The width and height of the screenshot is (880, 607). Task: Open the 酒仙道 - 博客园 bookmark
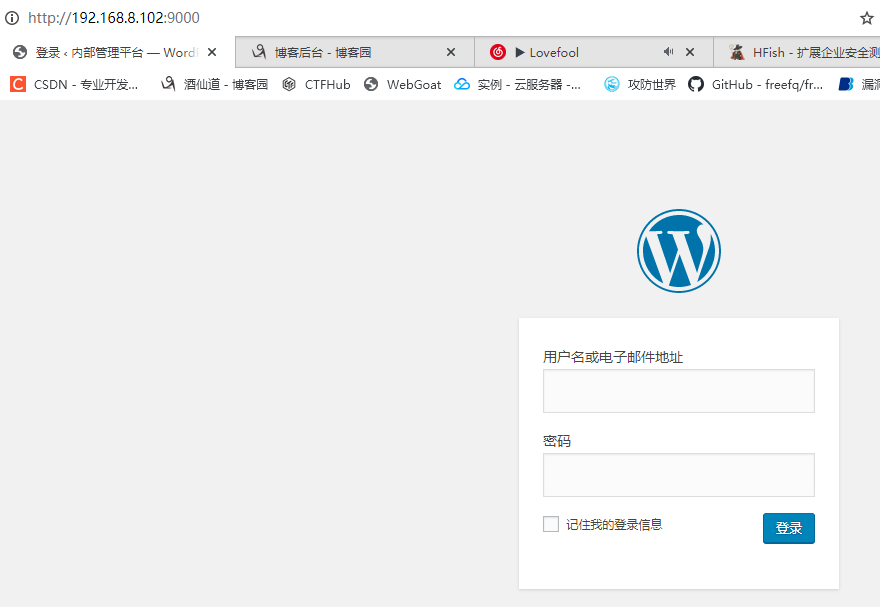click(214, 84)
